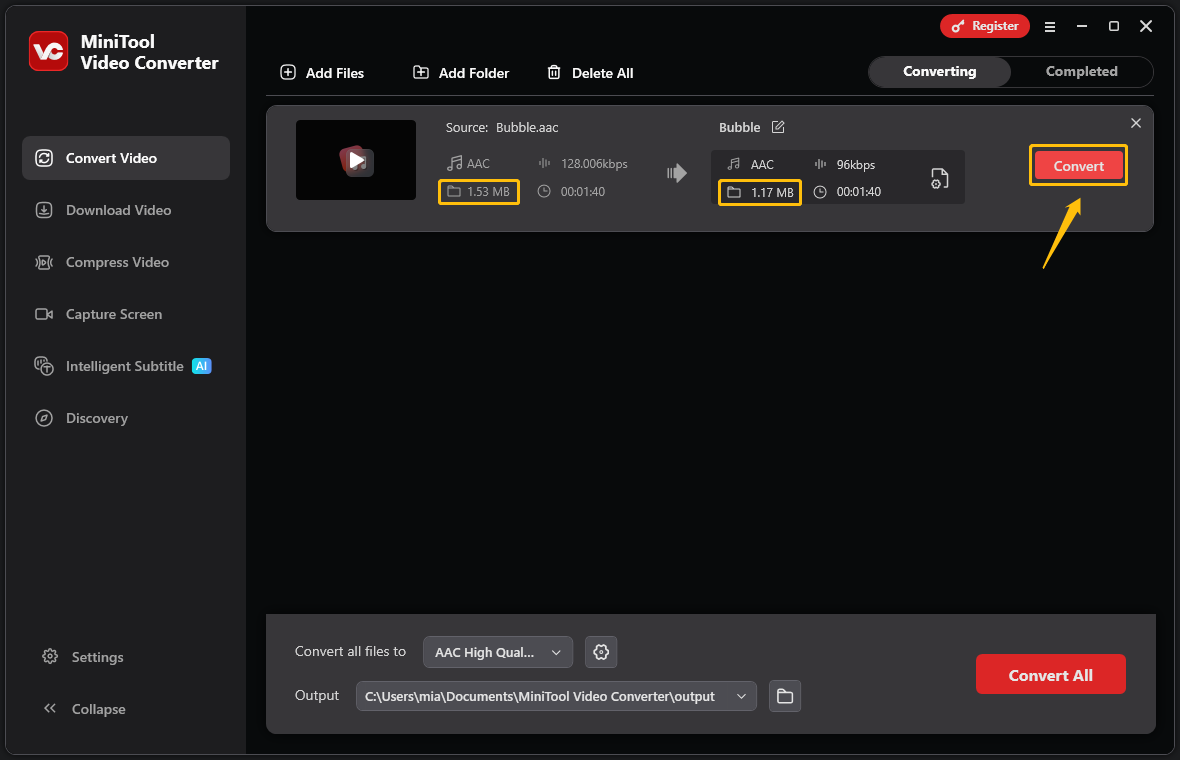The height and width of the screenshot is (760, 1180).
Task: Click the Add Folder icon
Action: tap(421, 72)
